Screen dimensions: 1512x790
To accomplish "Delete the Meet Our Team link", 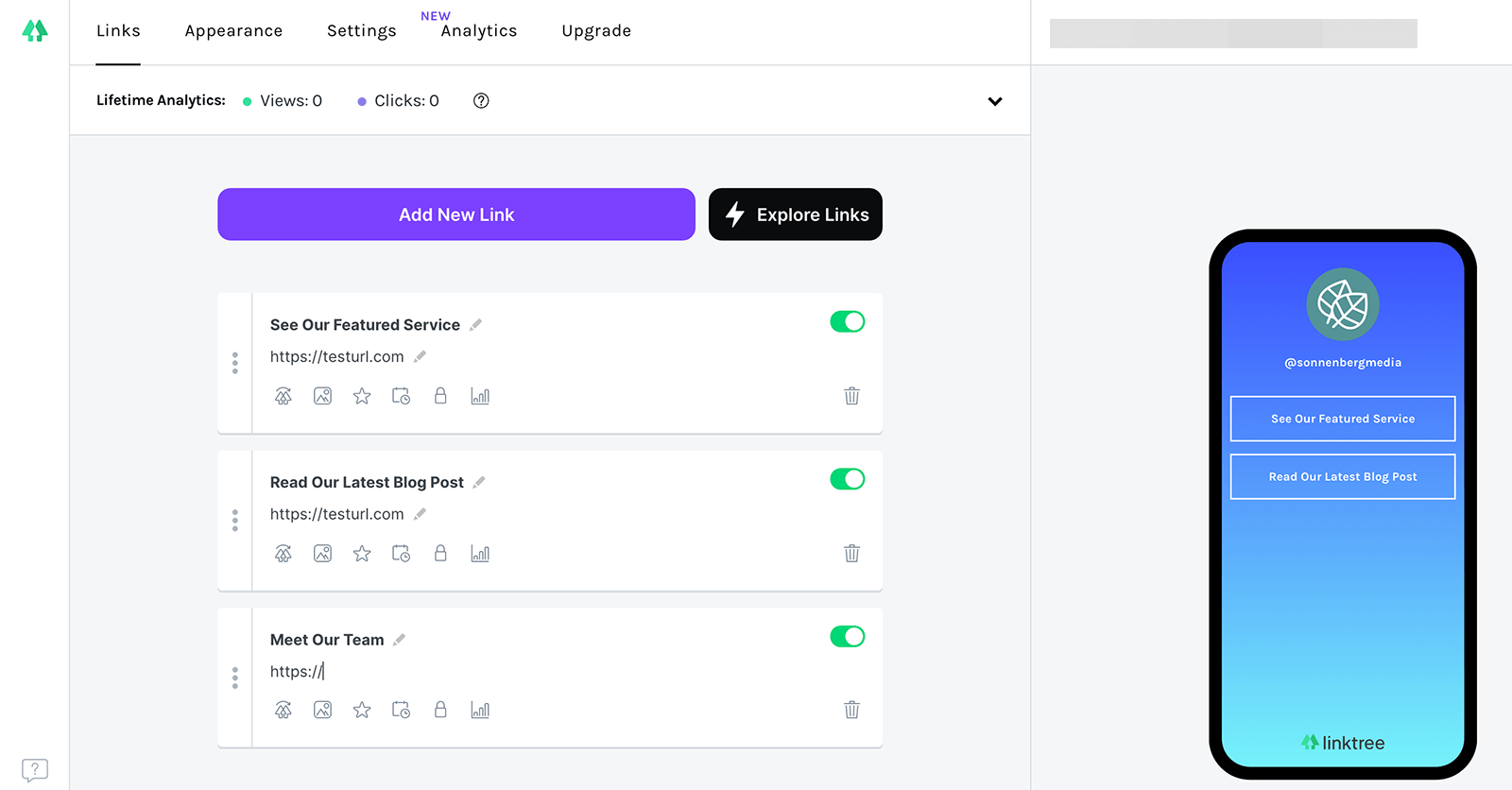I will [852, 710].
